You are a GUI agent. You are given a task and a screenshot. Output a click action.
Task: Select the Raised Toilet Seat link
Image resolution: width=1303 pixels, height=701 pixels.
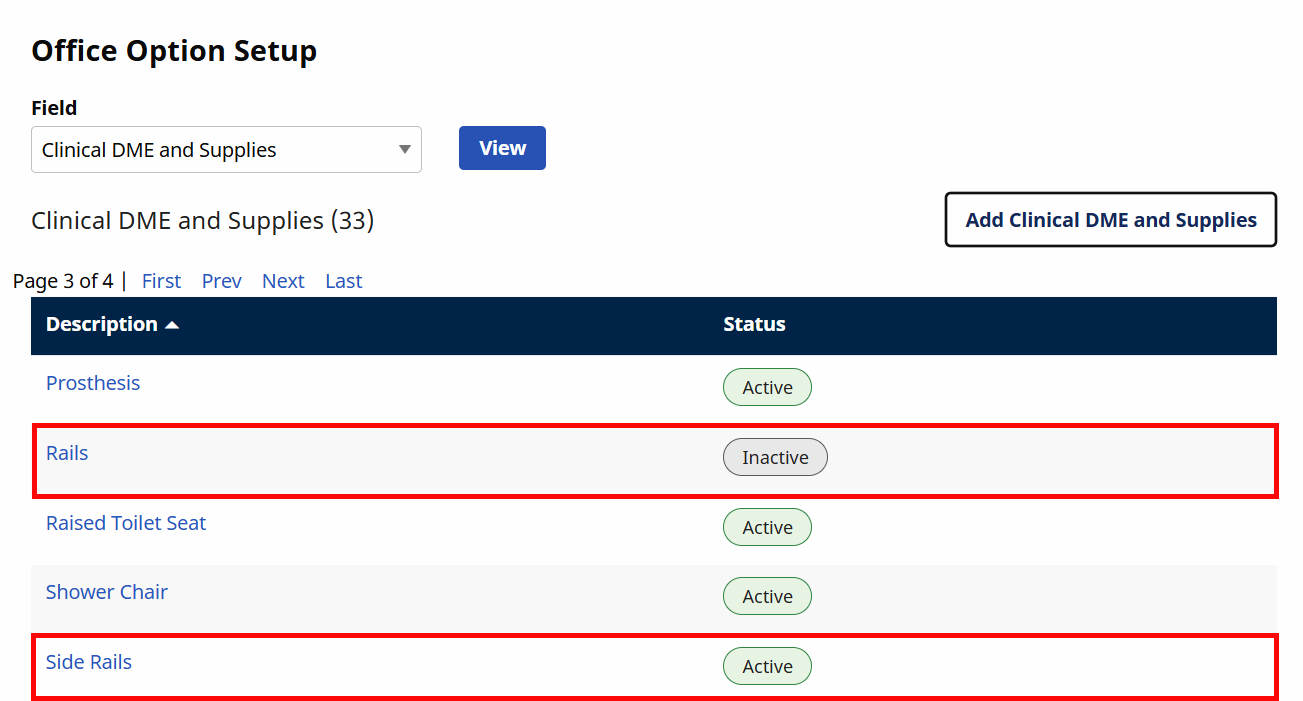[x=125, y=522]
